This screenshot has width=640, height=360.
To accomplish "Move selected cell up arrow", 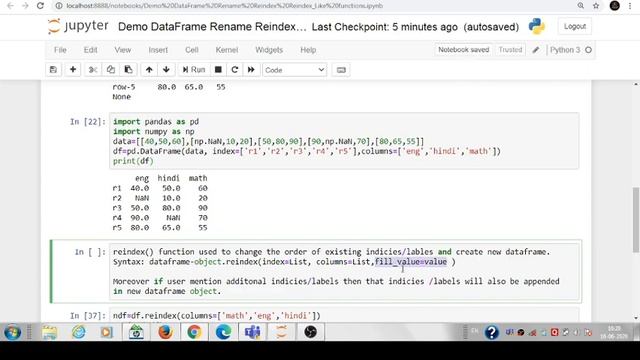I will pyautogui.click(x=149, y=70).
